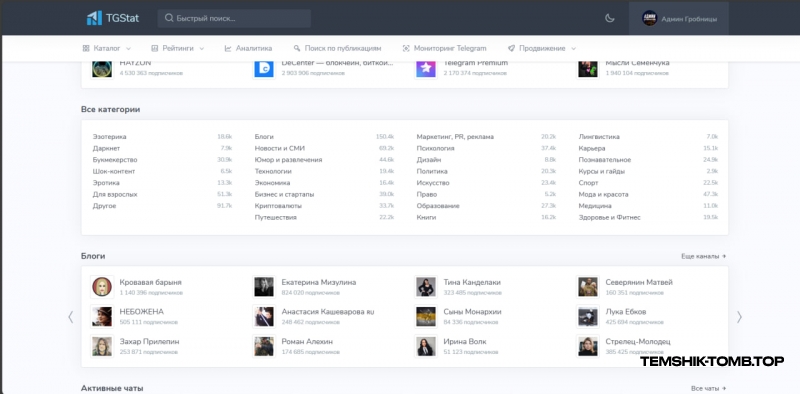
Task: Open Кровавая барыня channel avatar
Action: (102, 287)
